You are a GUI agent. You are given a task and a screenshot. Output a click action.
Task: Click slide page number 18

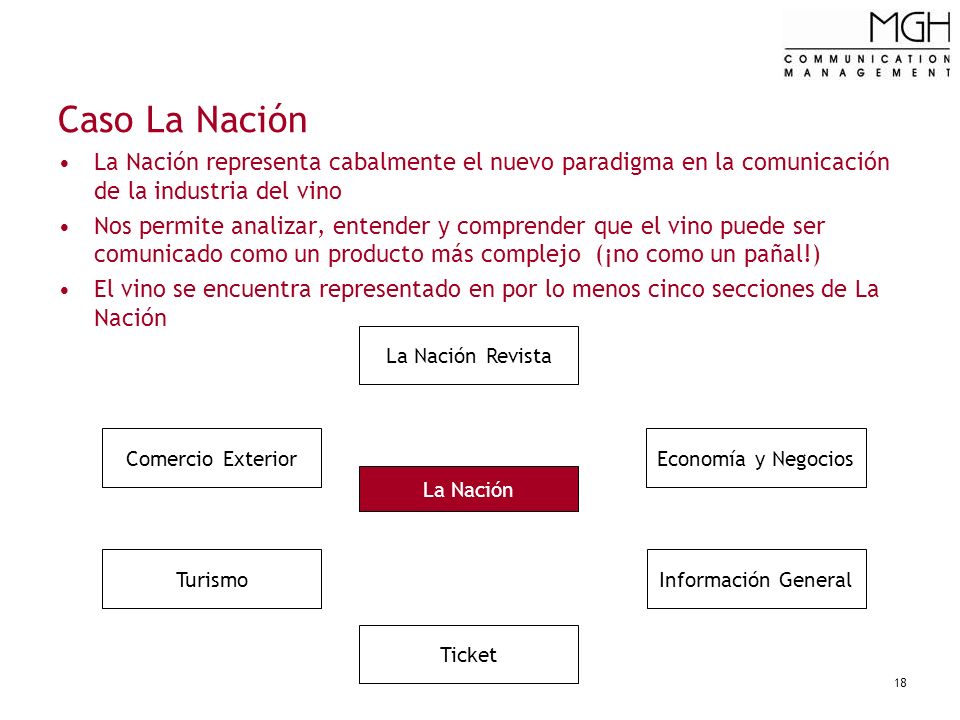click(900, 683)
